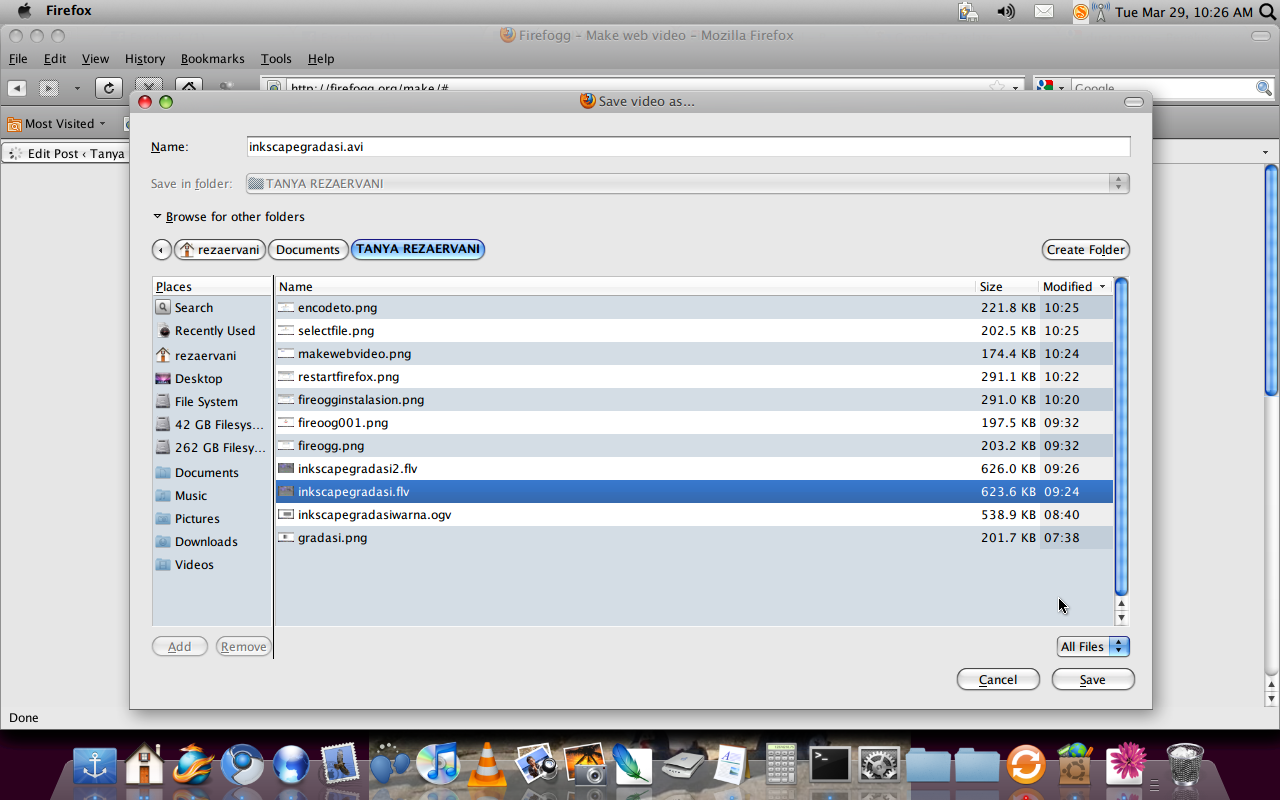
Task: Launch the music player disc icon in dock
Action: click(438, 765)
